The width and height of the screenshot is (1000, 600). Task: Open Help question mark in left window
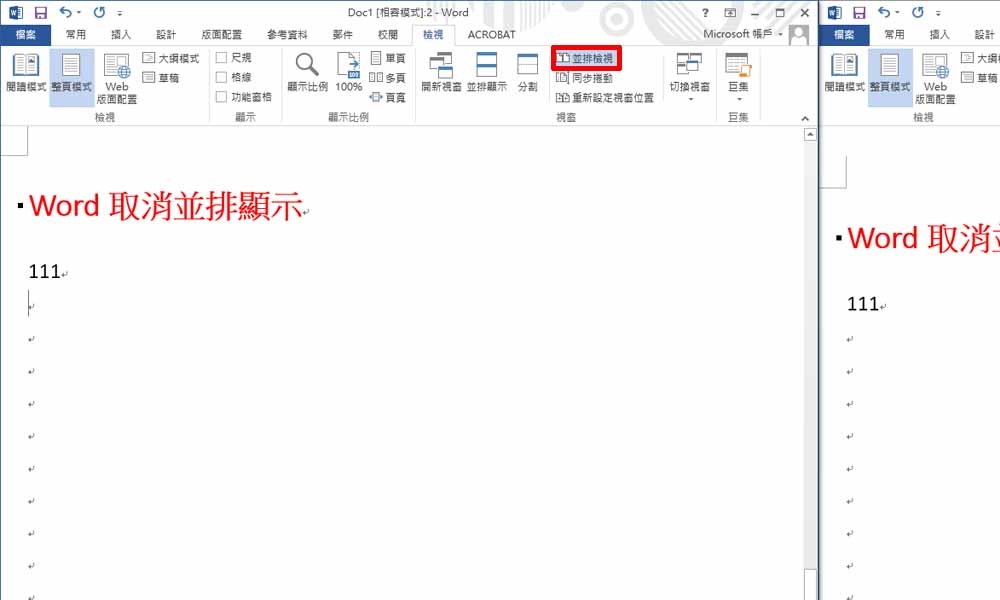tap(705, 13)
